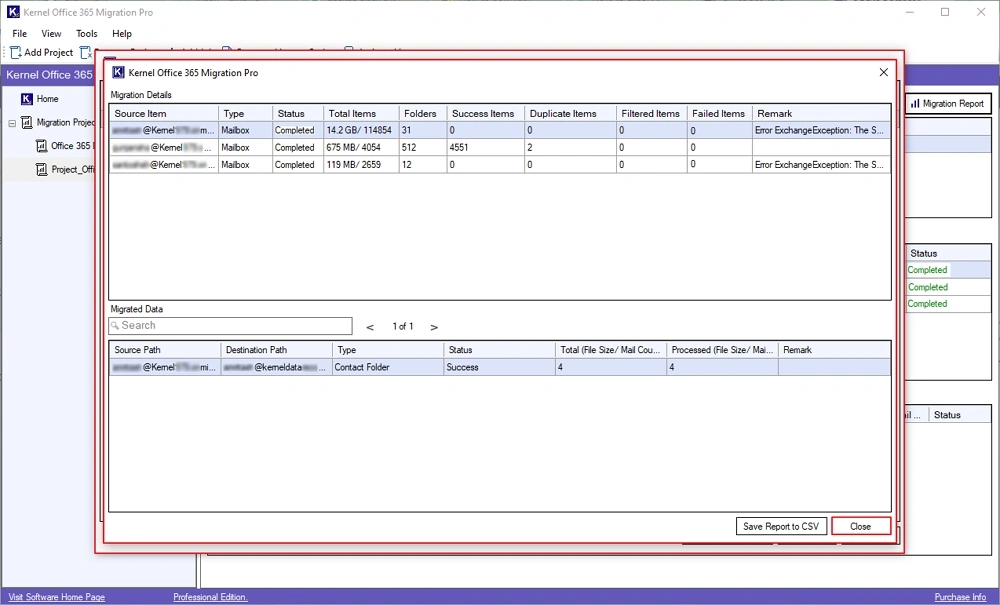Viewport: 1000px width, 605px height.
Task: Go to previous page of migrated data
Action: pyautogui.click(x=370, y=327)
